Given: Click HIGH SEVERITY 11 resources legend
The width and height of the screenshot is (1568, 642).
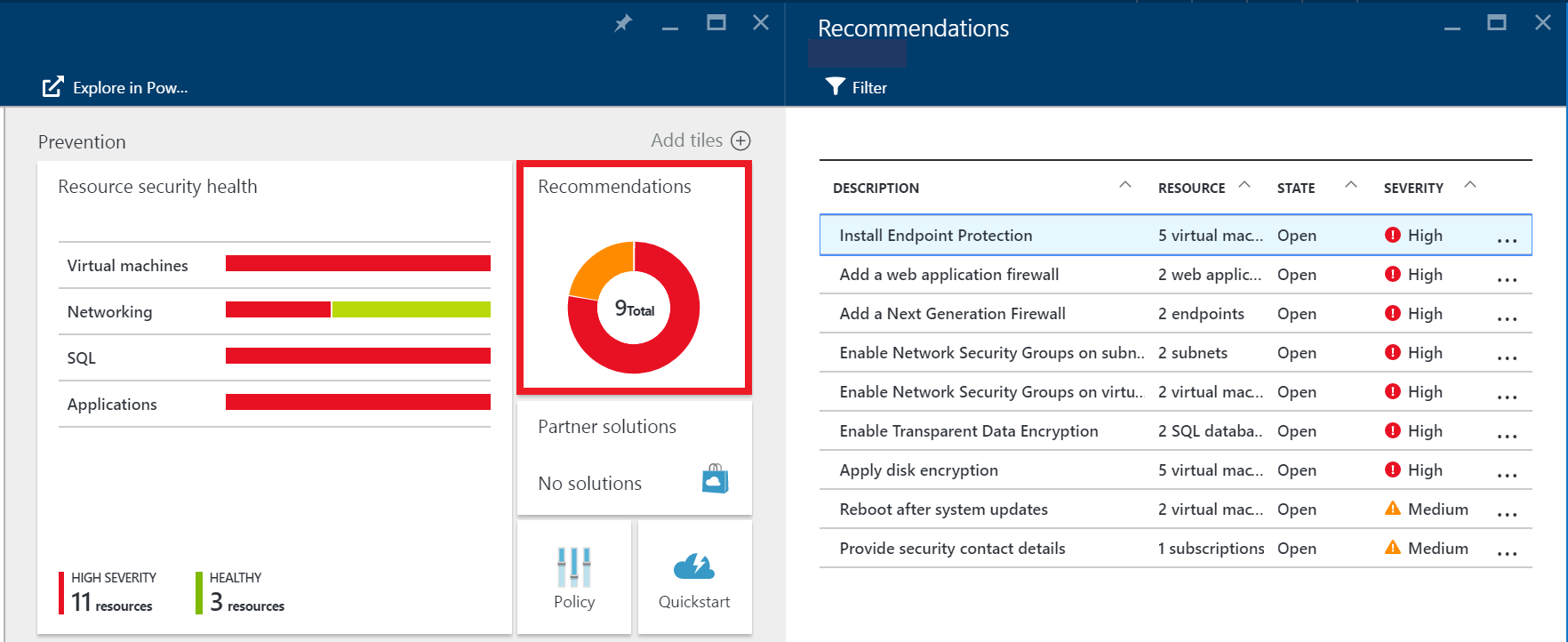Looking at the screenshot, I should pos(108,592).
